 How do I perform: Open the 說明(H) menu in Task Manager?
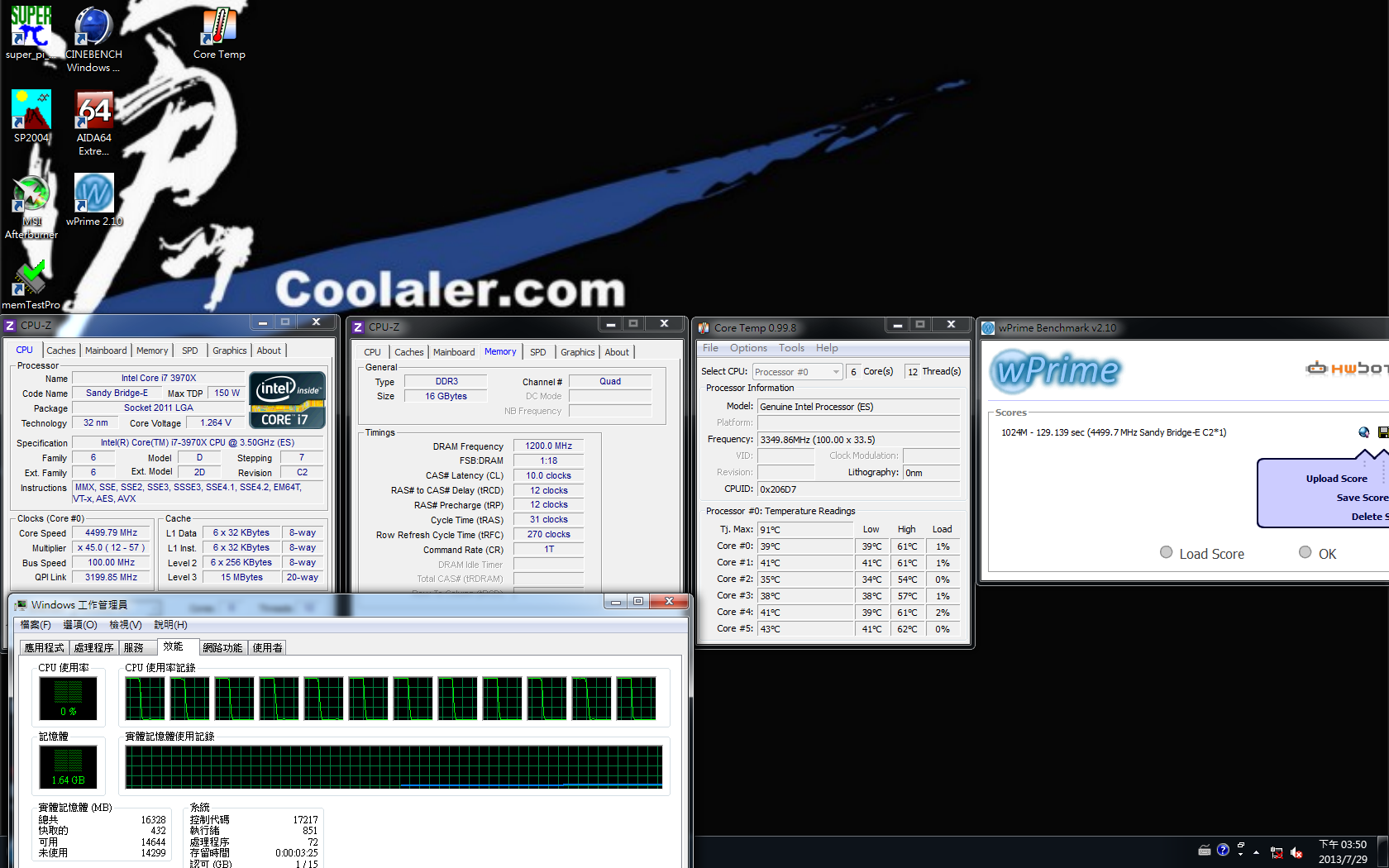(x=171, y=625)
